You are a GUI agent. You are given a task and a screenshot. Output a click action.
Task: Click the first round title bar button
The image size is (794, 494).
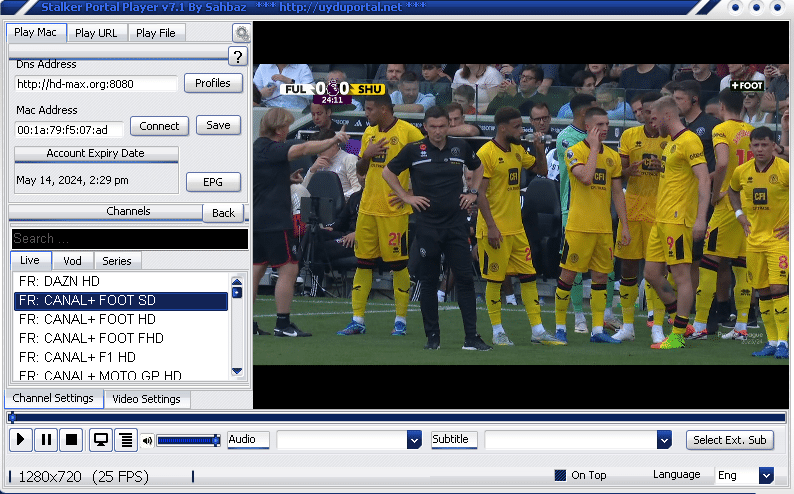pyautogui.click(x=735, y=8)
